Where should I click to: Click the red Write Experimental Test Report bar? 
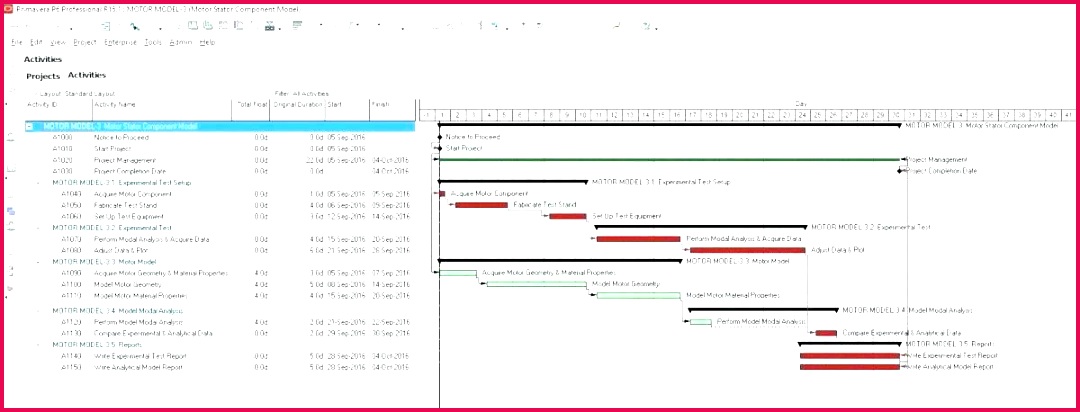850,356
